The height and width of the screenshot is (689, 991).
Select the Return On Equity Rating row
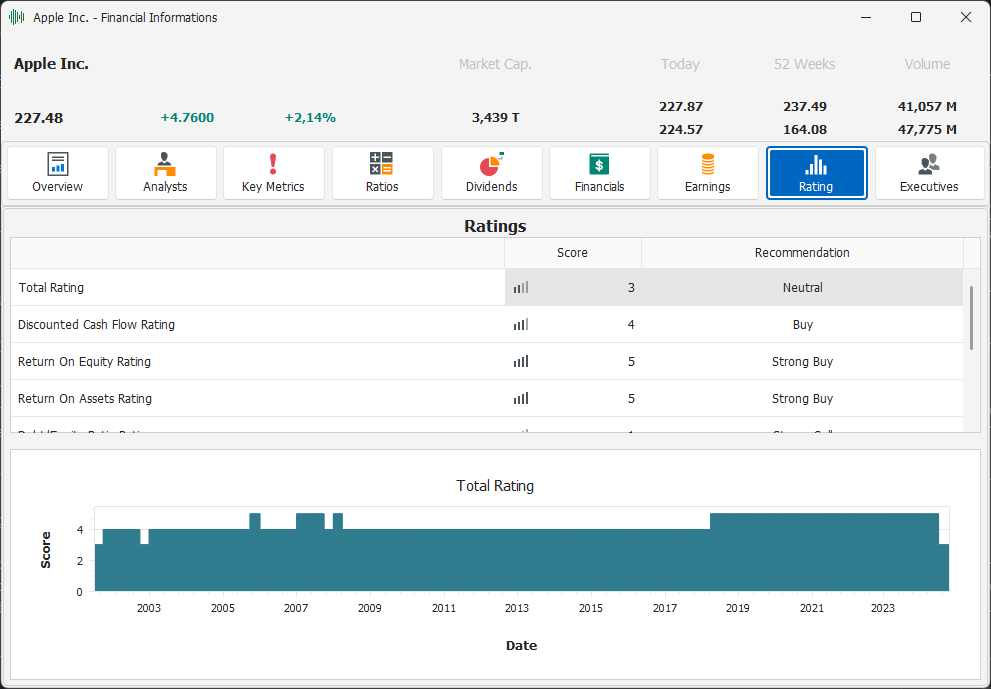coord(487,362)
